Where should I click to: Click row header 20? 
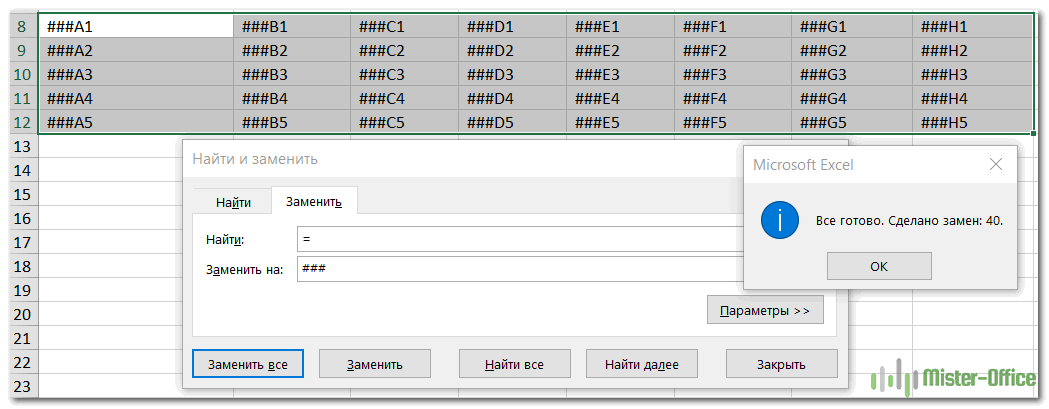[x=22, y=314]
